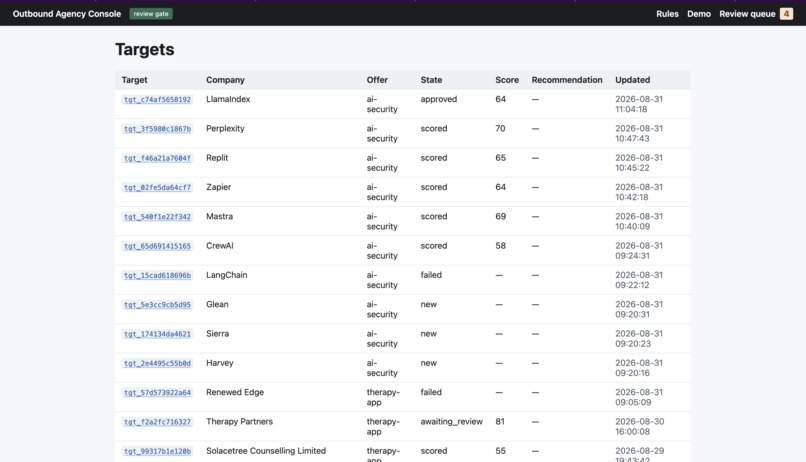Open target tgt_15cad618696b
Viewport: 806px width, 462px height.
pyautogui.click(x=157, y=275)
